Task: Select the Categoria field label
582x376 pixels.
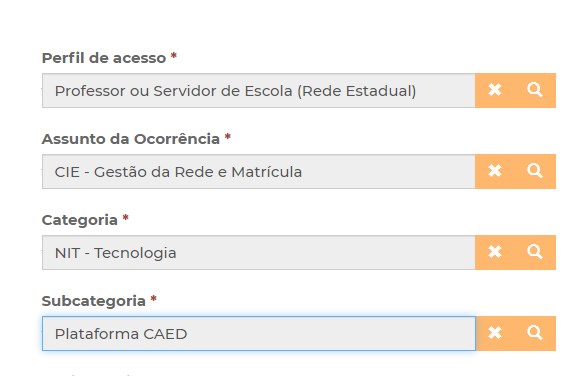Action: click(80, 220)
